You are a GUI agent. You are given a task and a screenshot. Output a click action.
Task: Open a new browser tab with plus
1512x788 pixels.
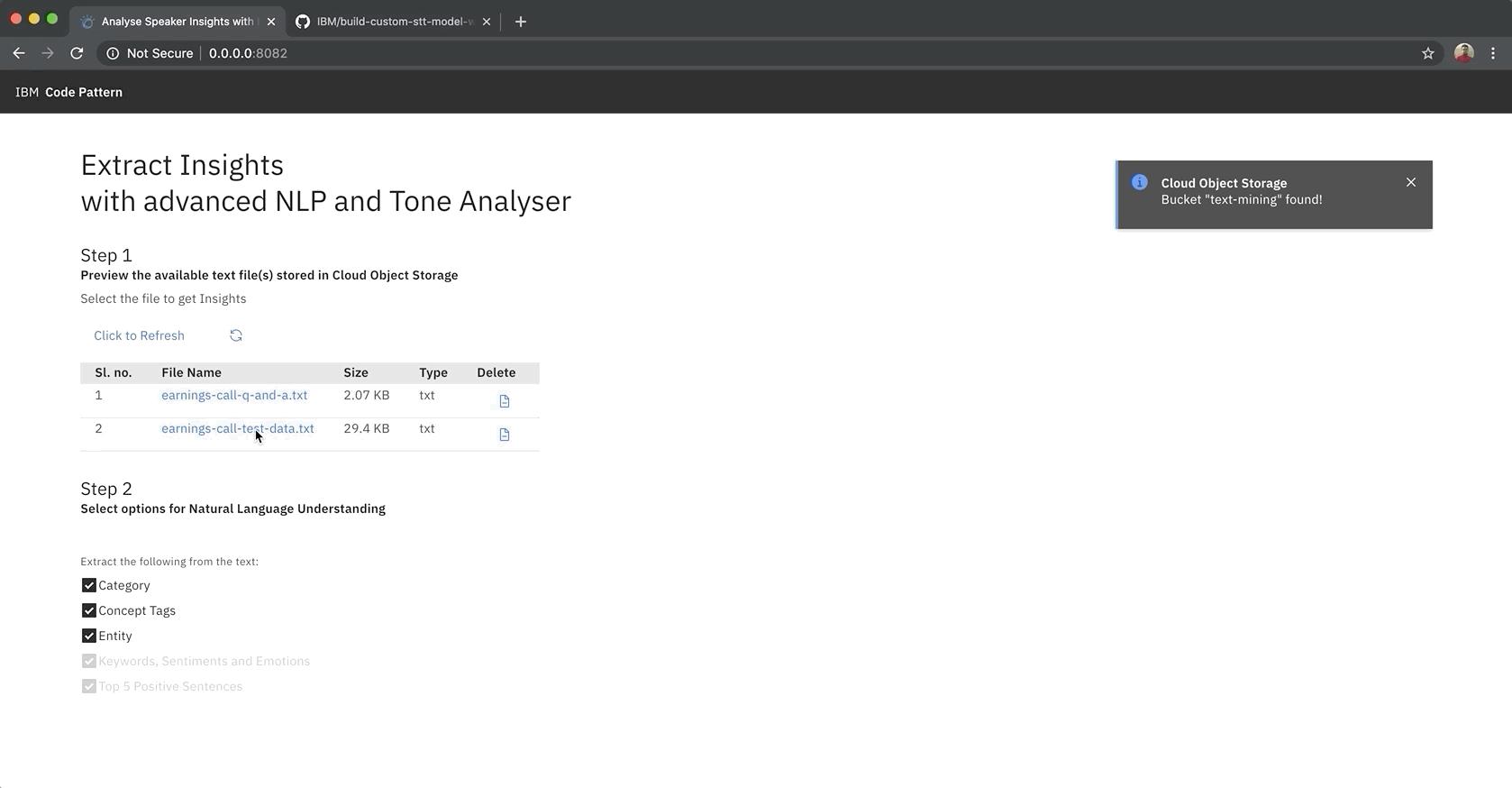click(521, 22)
